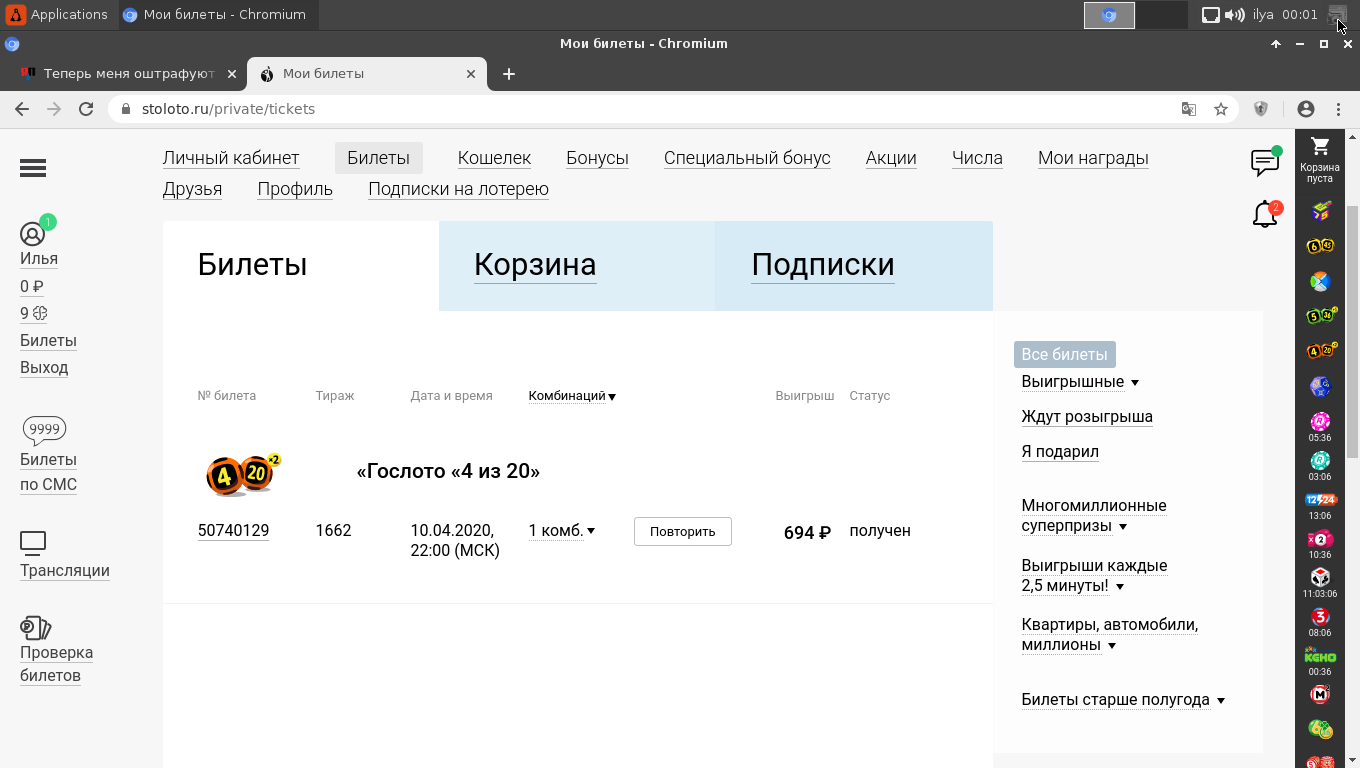Open the Chromium profile account icon
The width and height of the screenshot is (1360, 768).
point(1305,109)
